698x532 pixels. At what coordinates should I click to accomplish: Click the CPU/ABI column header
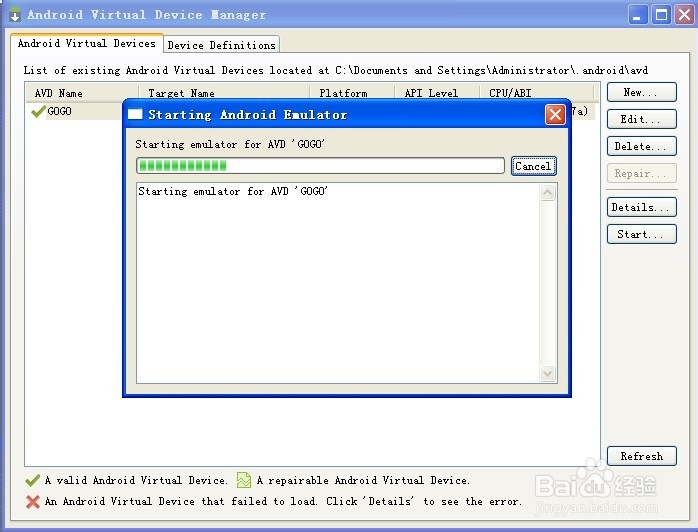(537, 93)
